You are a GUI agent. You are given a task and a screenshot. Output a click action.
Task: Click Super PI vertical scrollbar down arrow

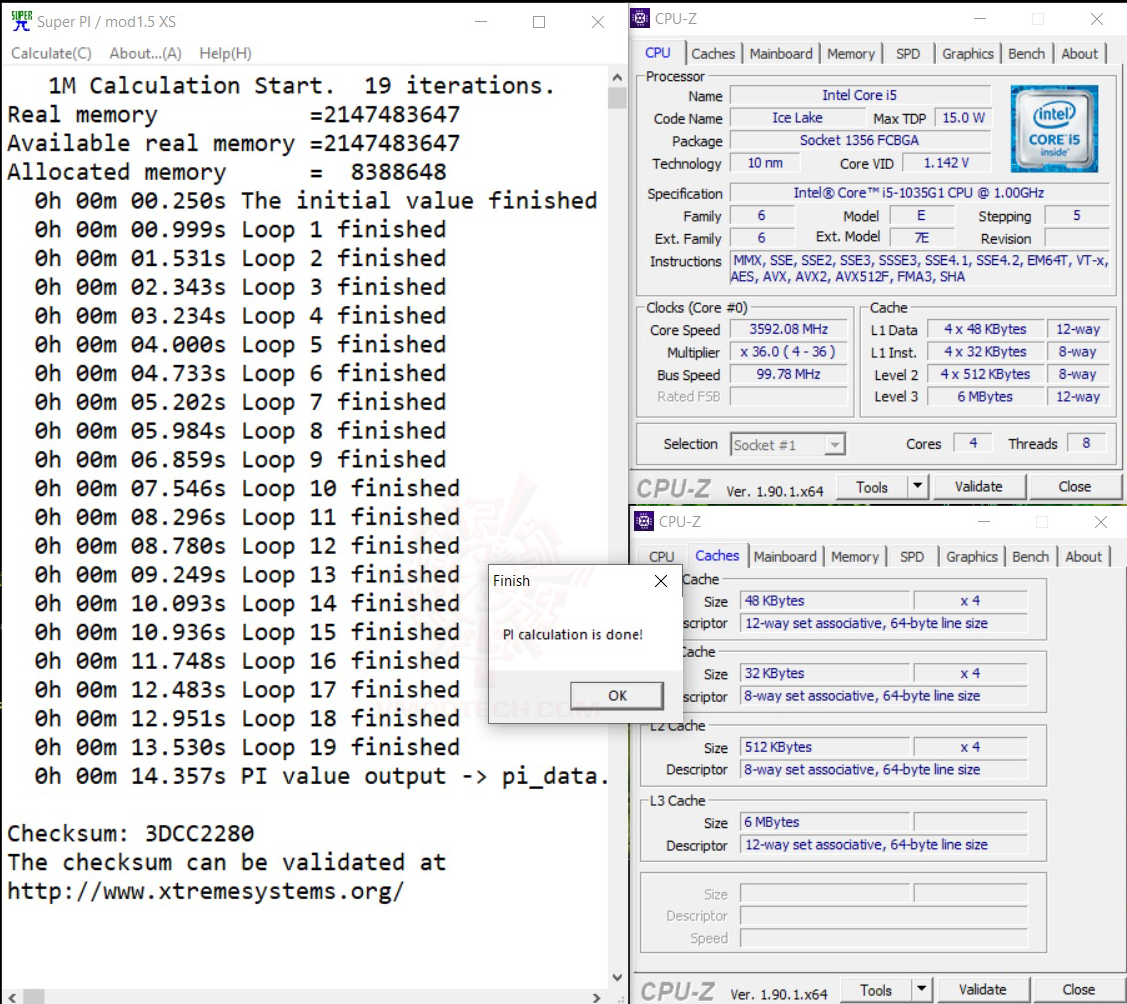(617, 977)
